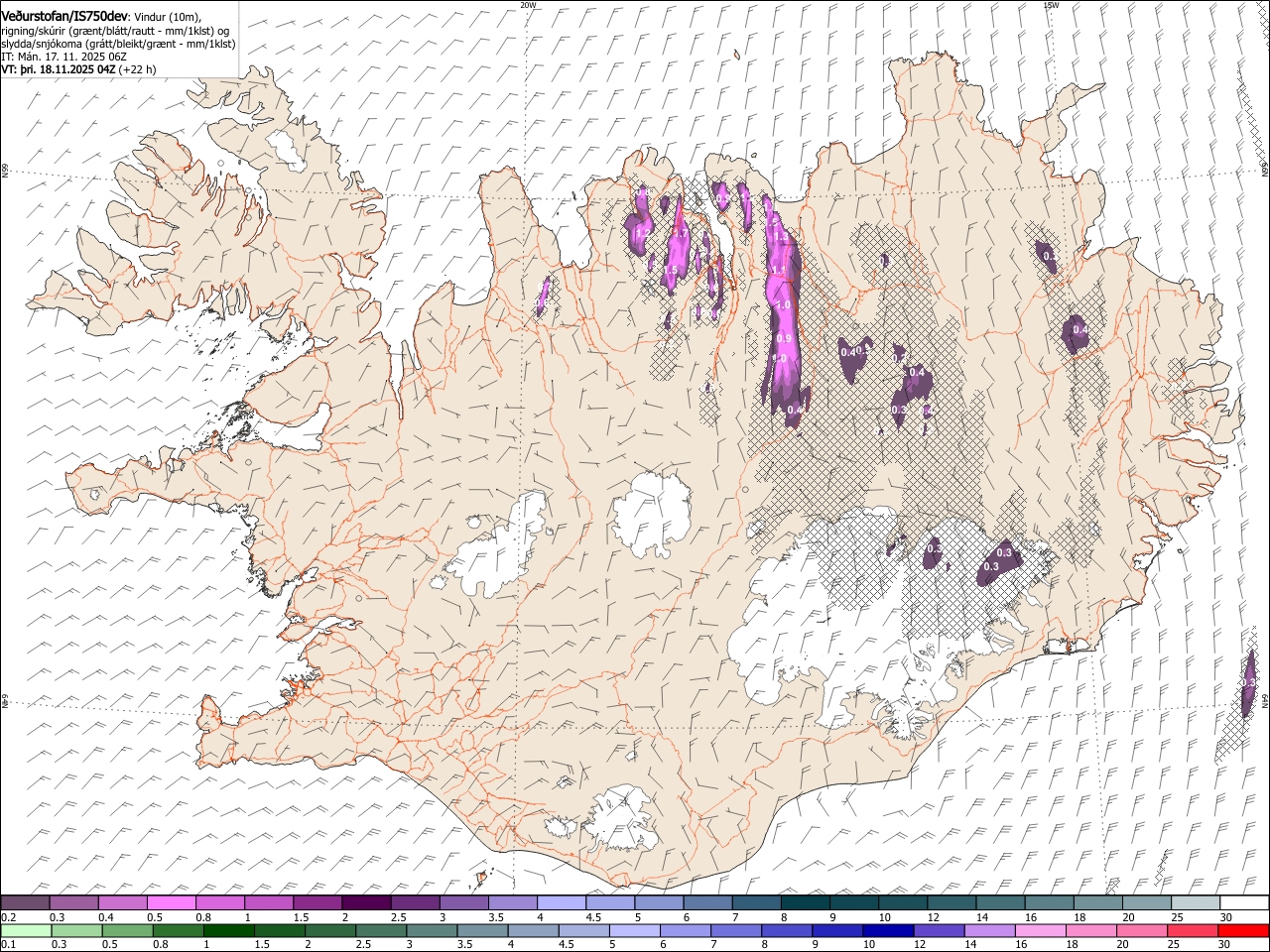Pick the pale grey 25 swatch in upper legend
Image resolution: width=1270 pixels, height=952 pixels.
tap(1194, 902)
